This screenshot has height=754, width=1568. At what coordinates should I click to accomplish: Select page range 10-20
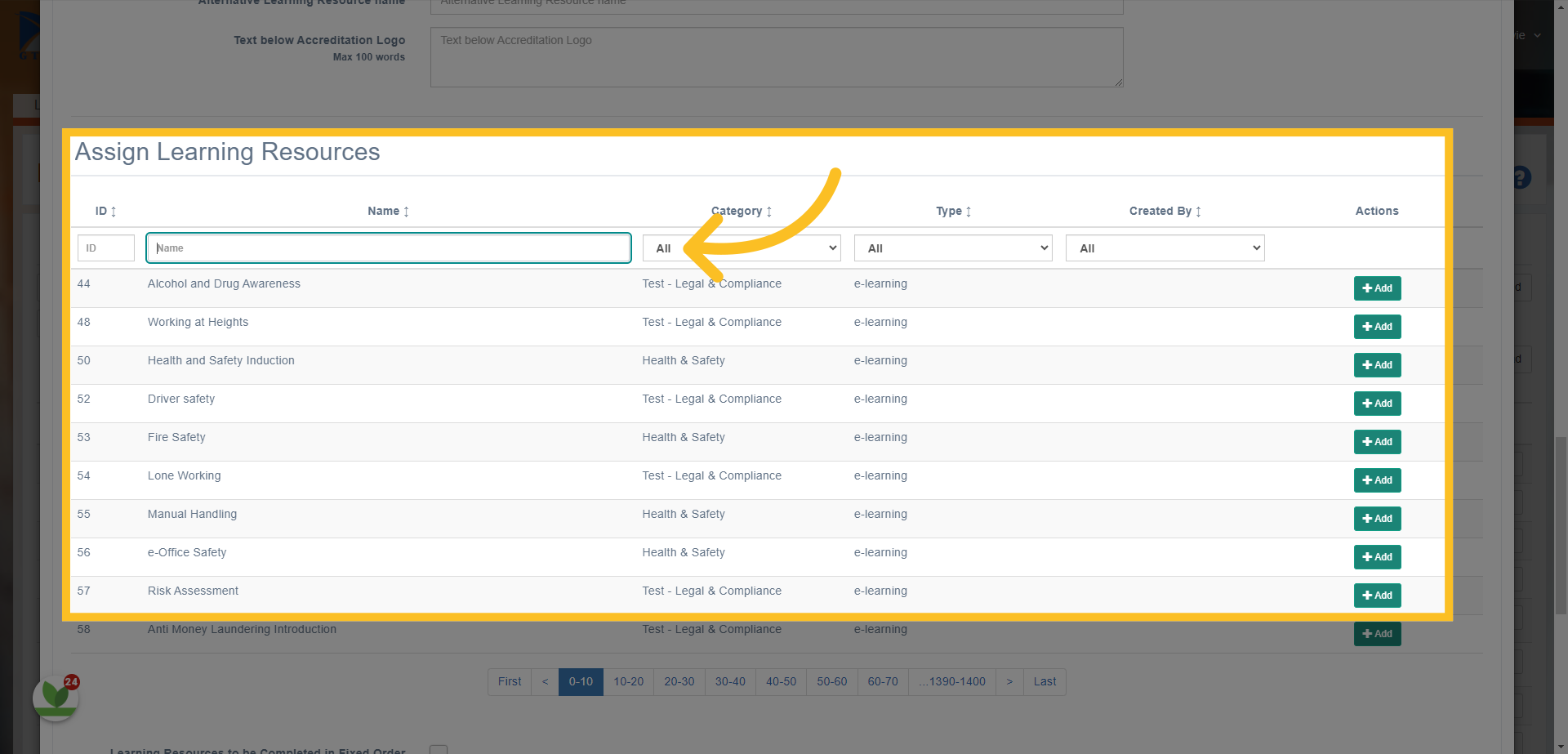pyautogui.click(x=629, y=682)
